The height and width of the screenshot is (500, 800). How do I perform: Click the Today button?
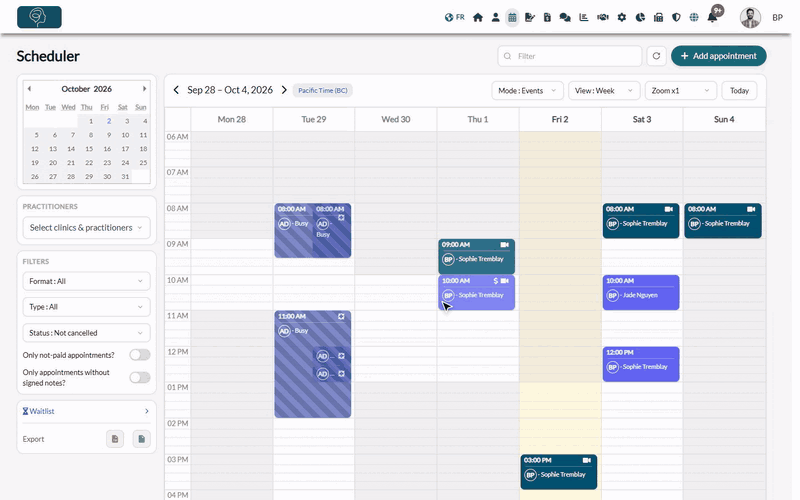739,91
